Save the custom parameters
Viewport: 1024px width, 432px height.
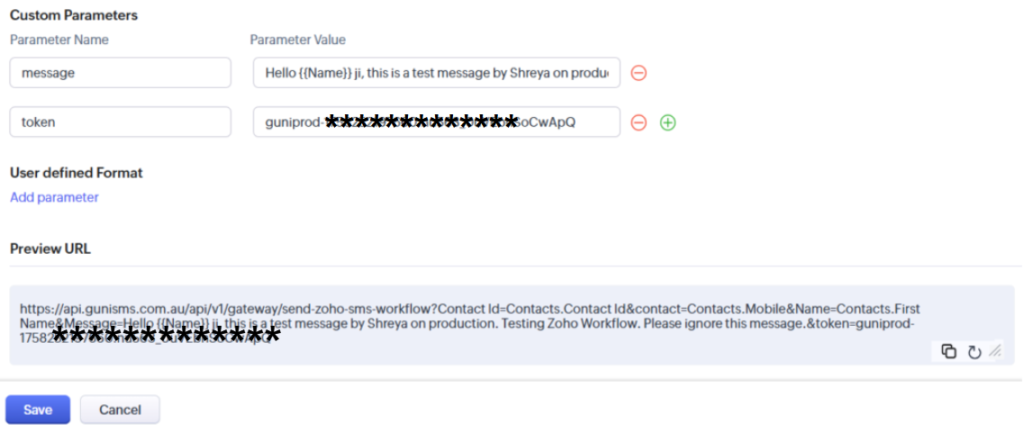click(38, 409)
